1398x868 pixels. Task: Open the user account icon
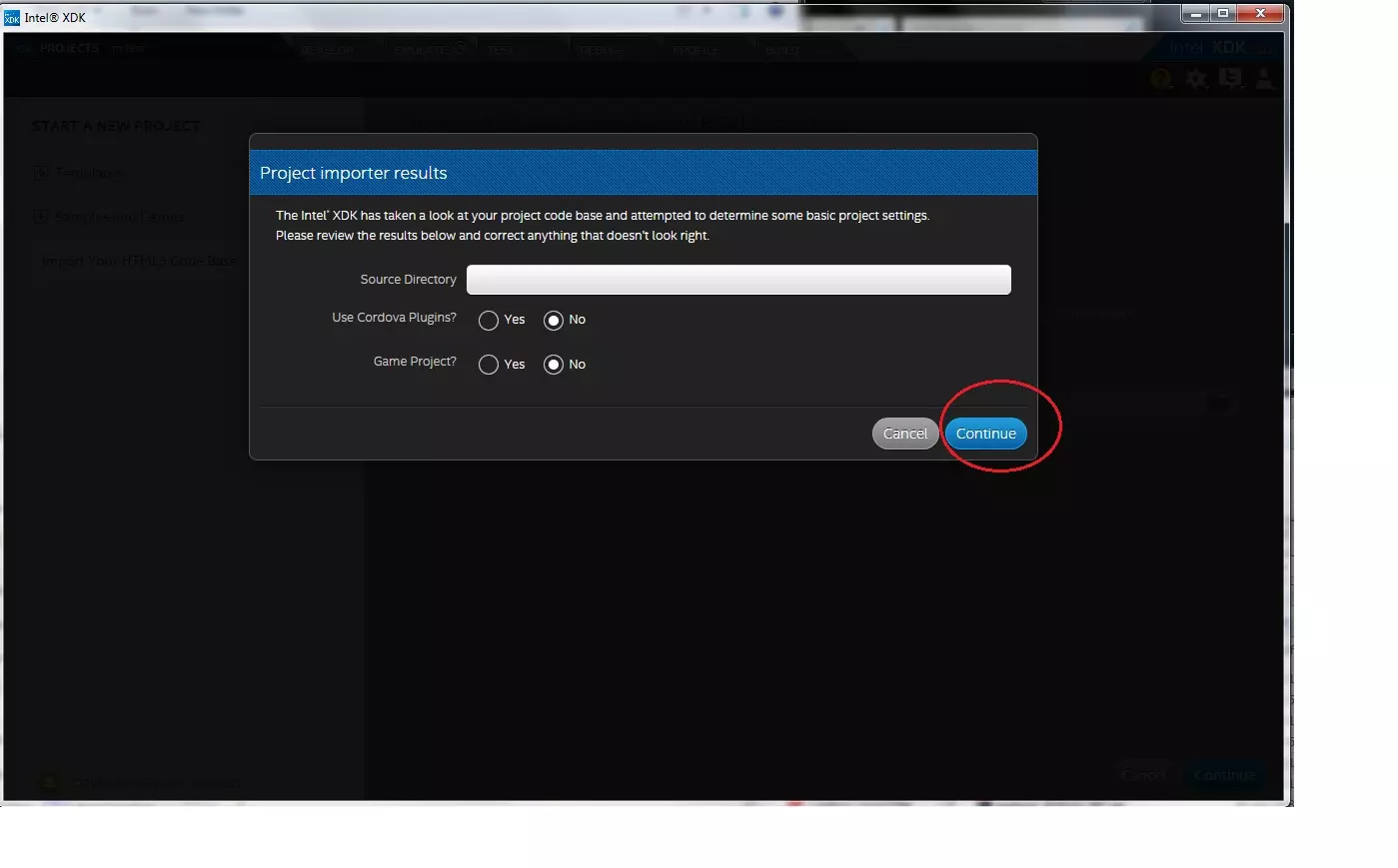pos(1265,79)
